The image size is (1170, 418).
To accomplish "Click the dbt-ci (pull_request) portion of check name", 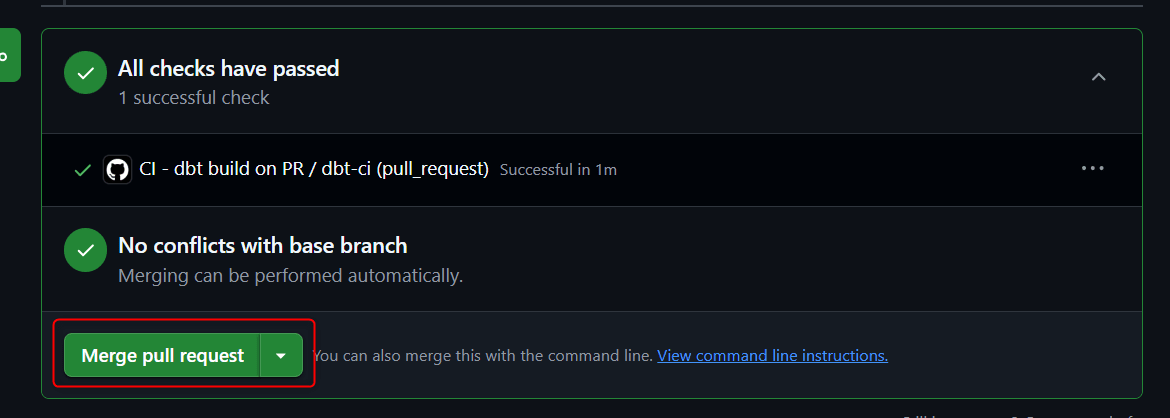I will (405, 169).
